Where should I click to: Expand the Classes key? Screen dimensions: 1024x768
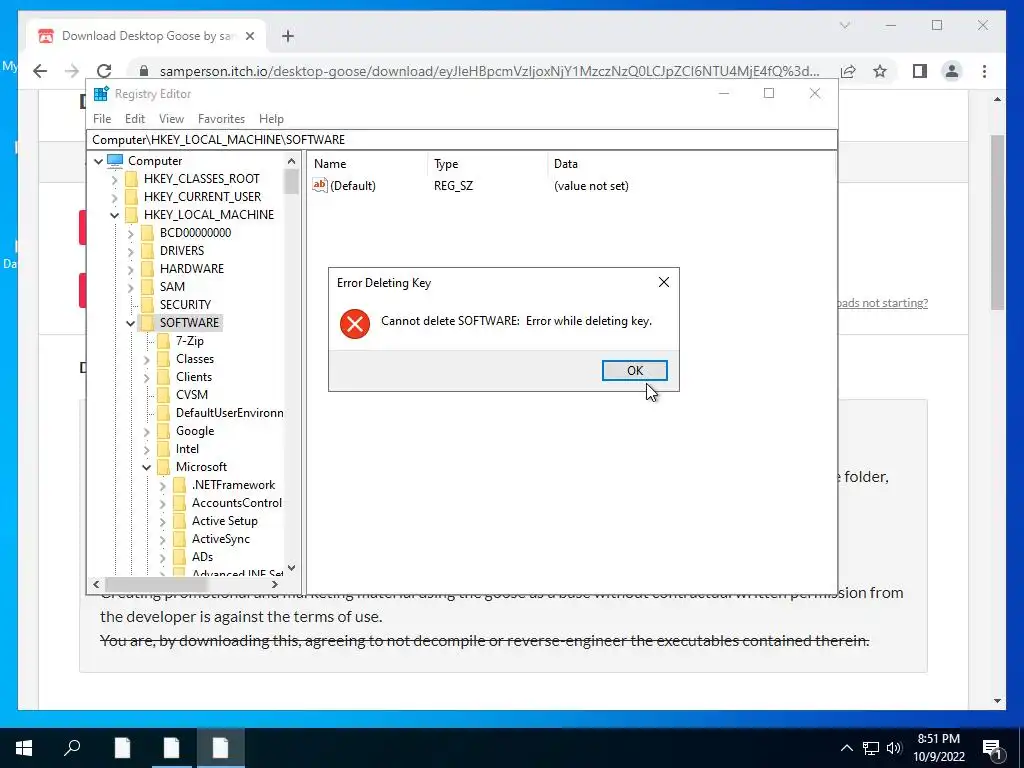[146, 359]
